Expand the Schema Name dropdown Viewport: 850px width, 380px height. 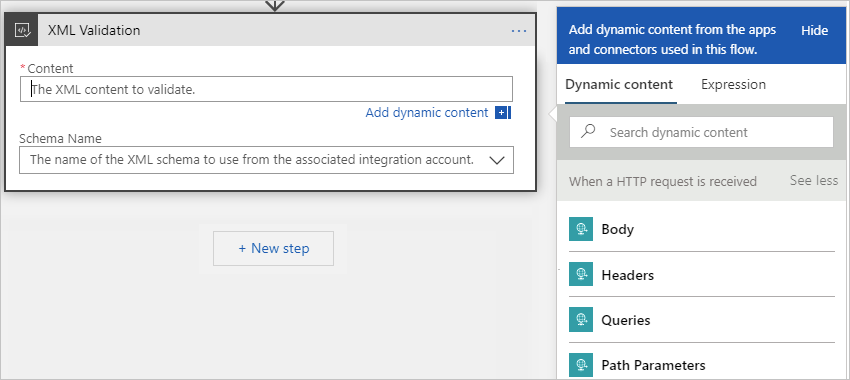[497, 160]
